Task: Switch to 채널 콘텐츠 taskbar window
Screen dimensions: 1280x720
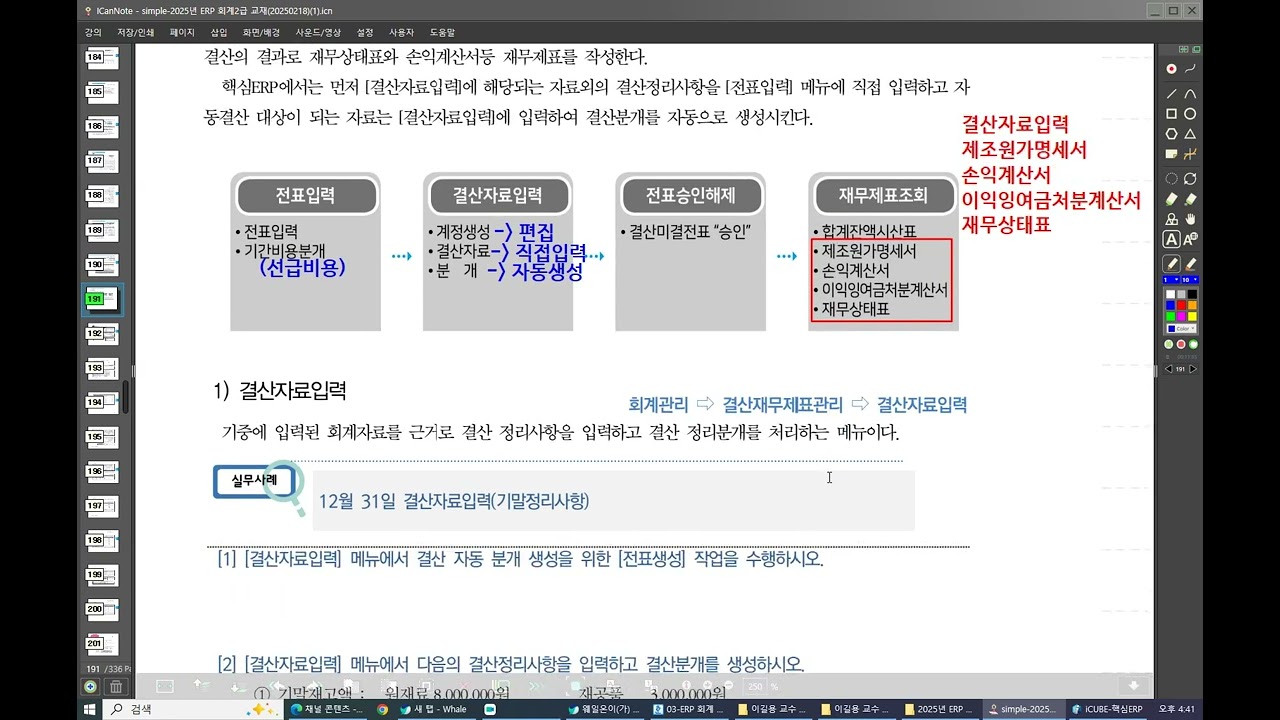Action: tap(327, 709)
